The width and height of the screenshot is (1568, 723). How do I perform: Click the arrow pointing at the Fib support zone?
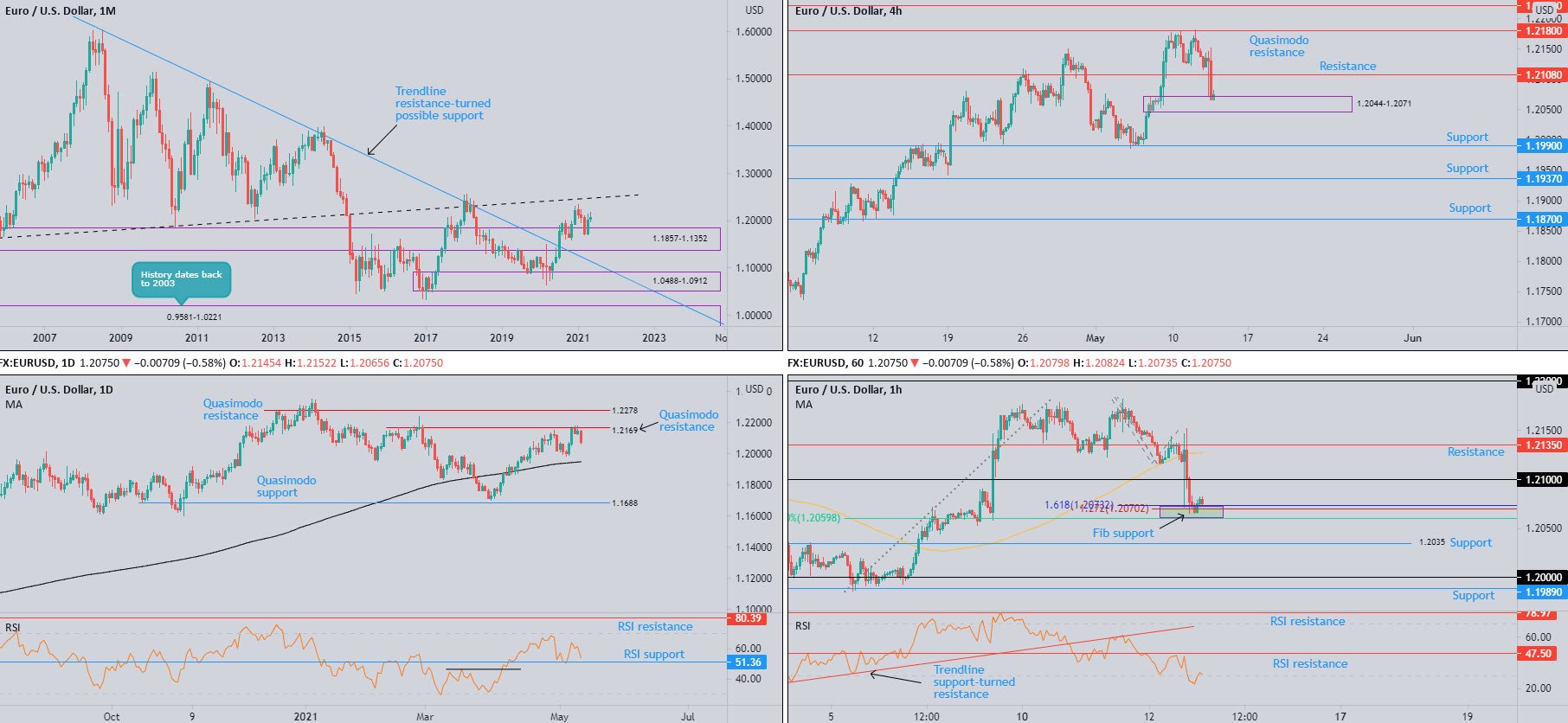point(1172,521)
